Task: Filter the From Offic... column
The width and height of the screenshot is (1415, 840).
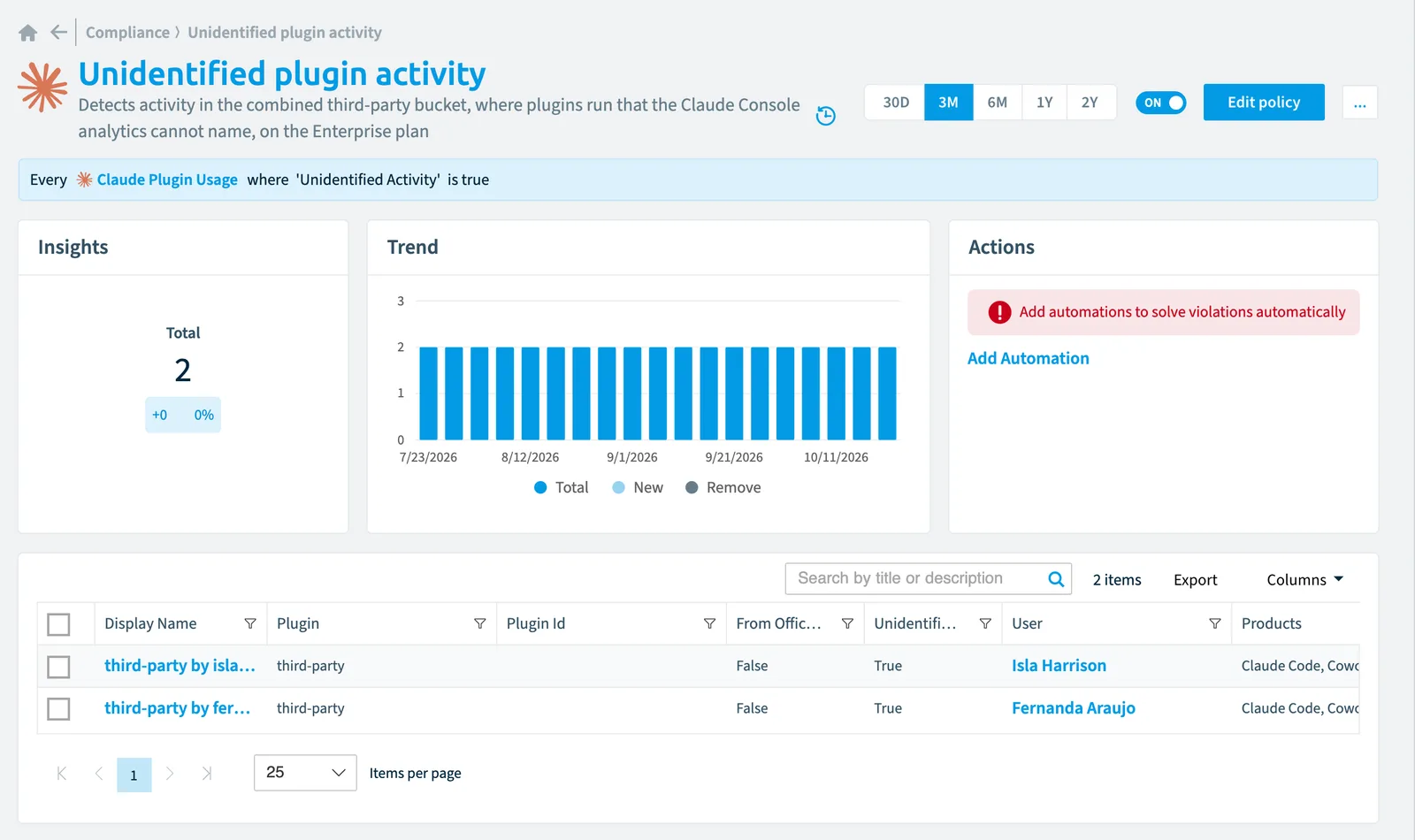Action: (847, 623)
